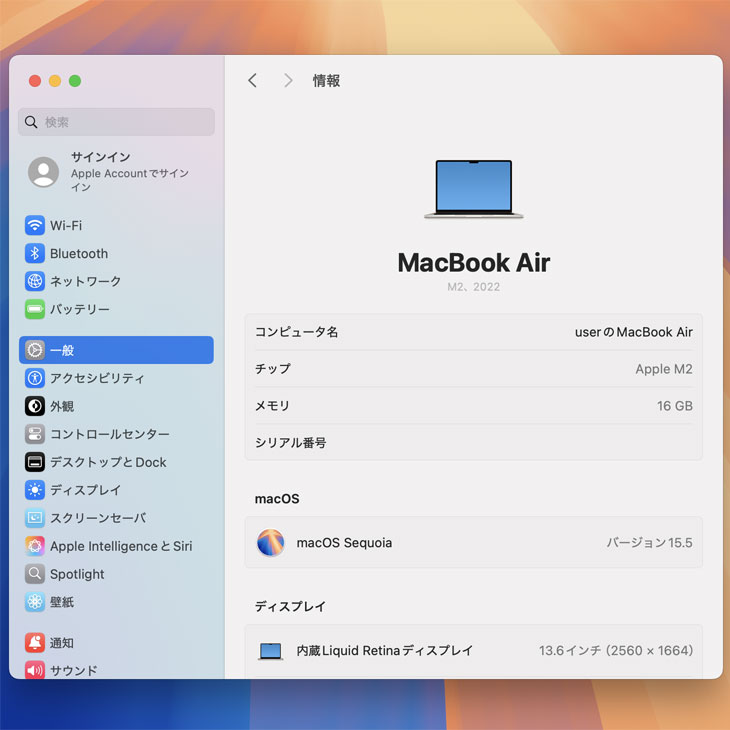This screenshot has width=730, height=730.
Task: Click the シリアル番号 row label
Action: pyautogui.click(x=291, y=443)
